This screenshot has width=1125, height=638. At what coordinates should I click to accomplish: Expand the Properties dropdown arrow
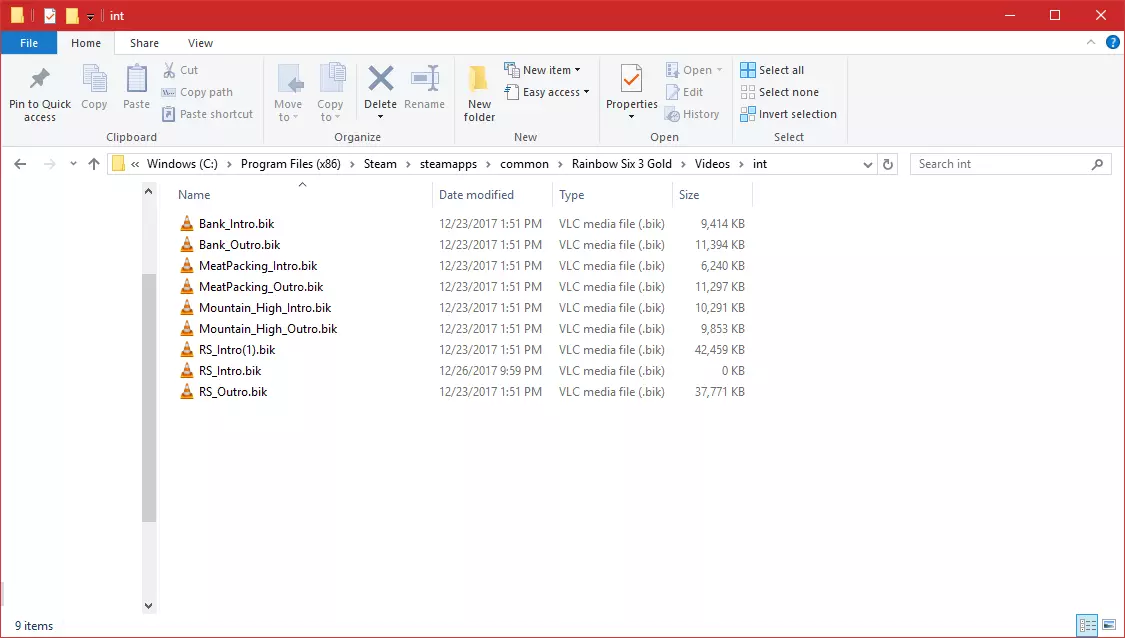[x=631, y=117]
